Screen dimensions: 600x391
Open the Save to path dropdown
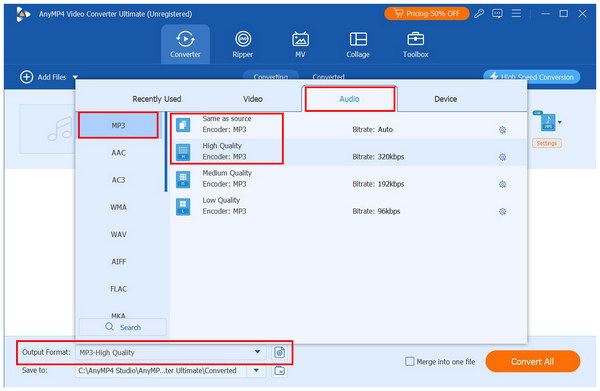256,370
